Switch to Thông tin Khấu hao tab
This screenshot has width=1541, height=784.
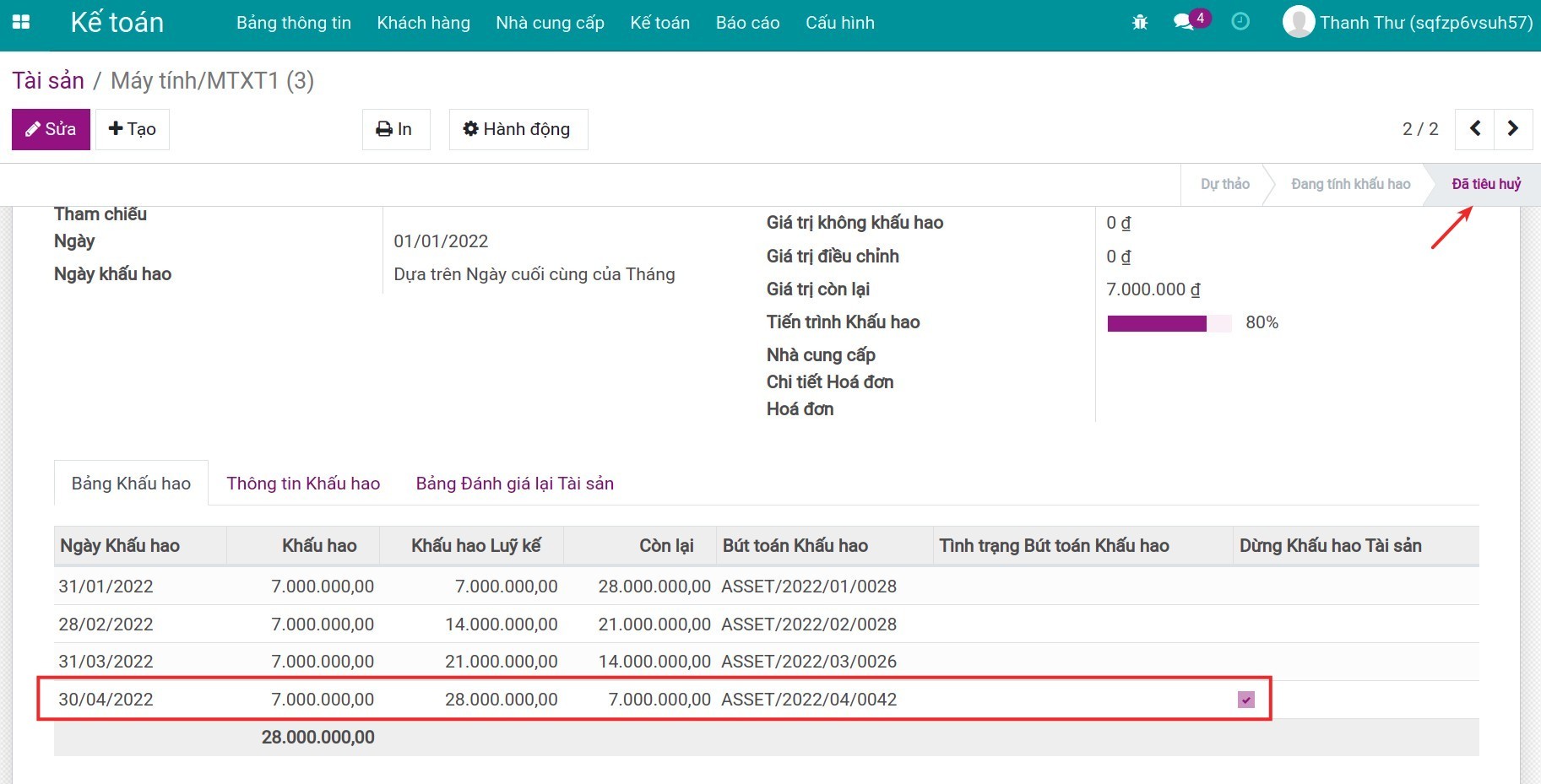(x=303, y=484)
